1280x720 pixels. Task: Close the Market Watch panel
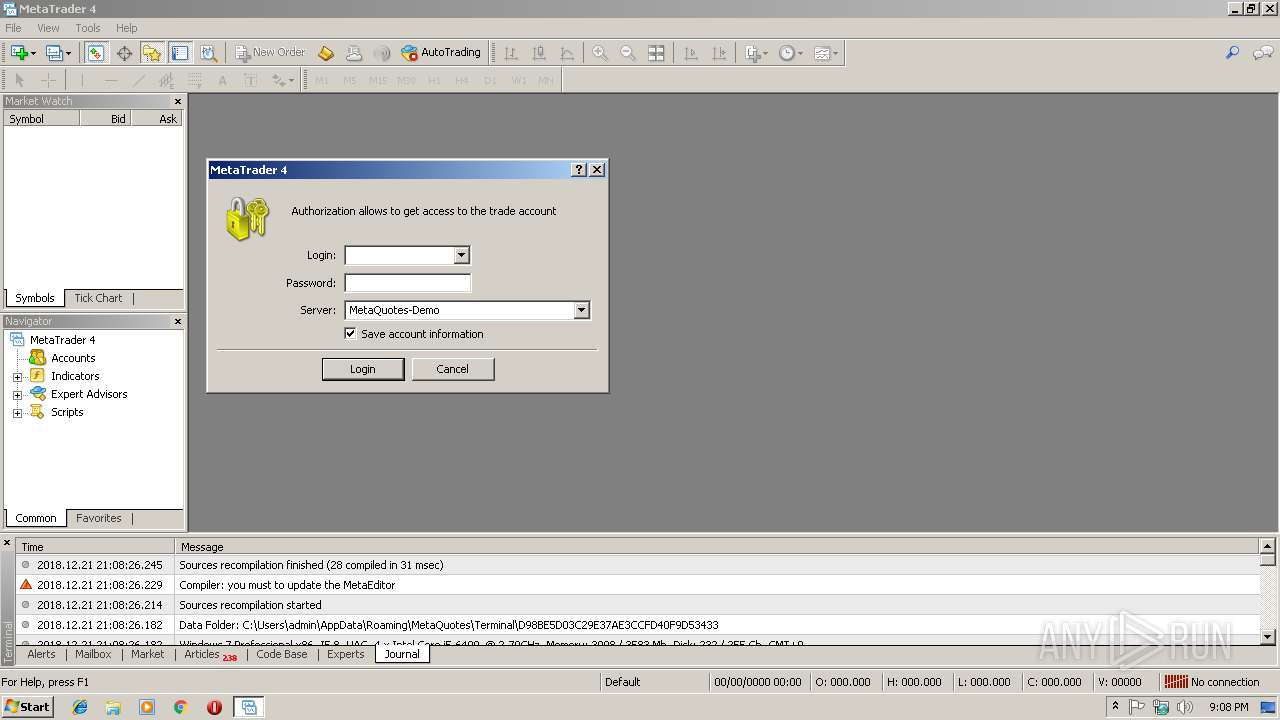tap(178, 101)
